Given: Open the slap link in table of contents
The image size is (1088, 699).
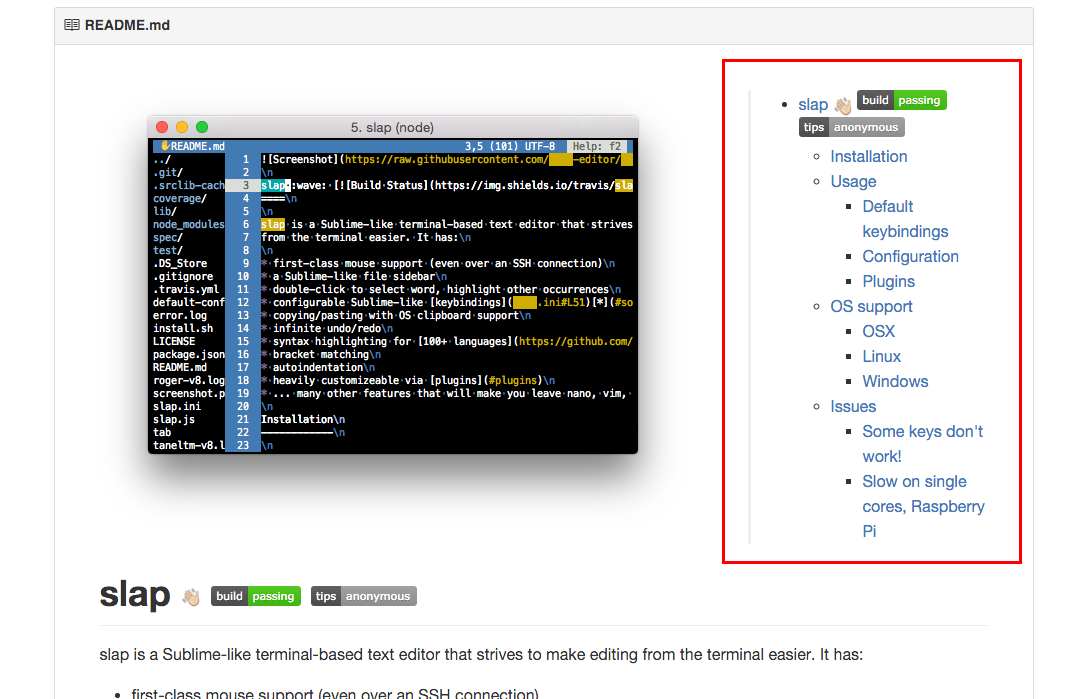Looking at the screenshot, I should point(813,105).
